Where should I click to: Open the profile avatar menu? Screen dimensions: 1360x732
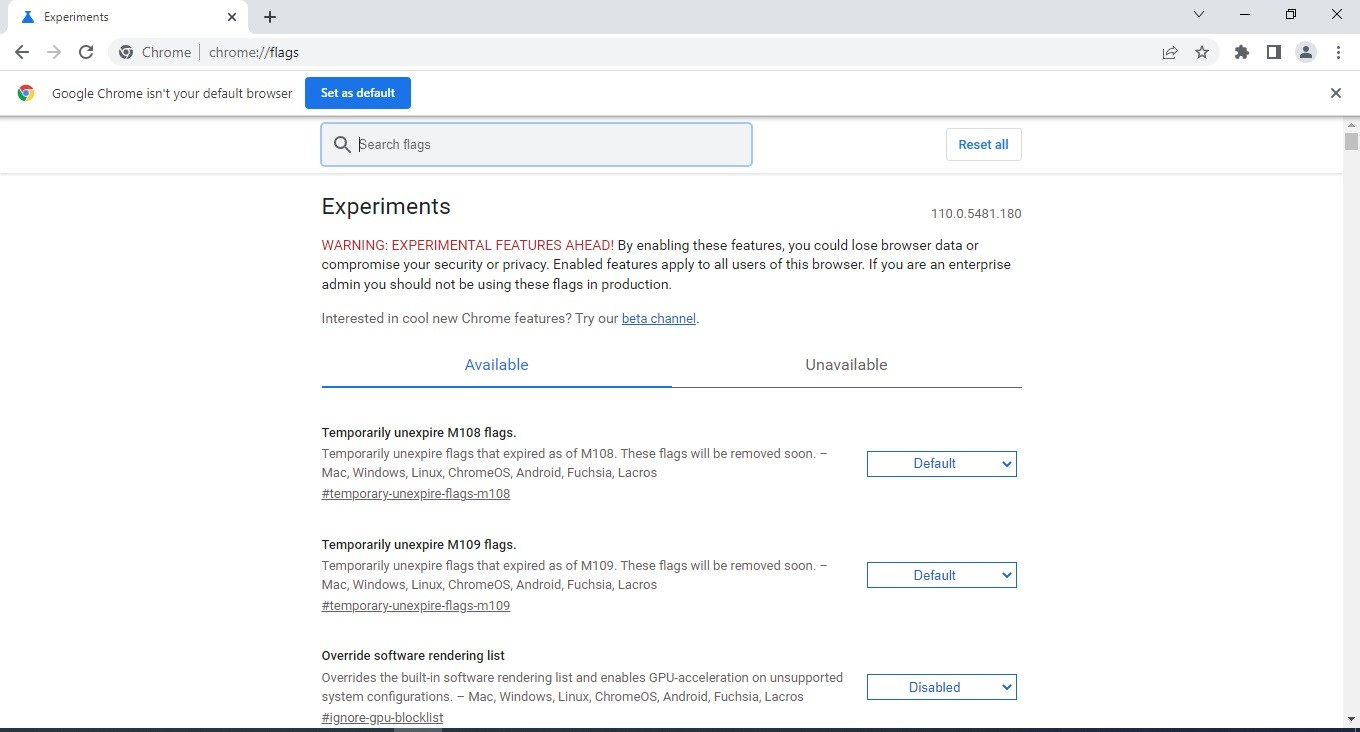(1305, 52)
